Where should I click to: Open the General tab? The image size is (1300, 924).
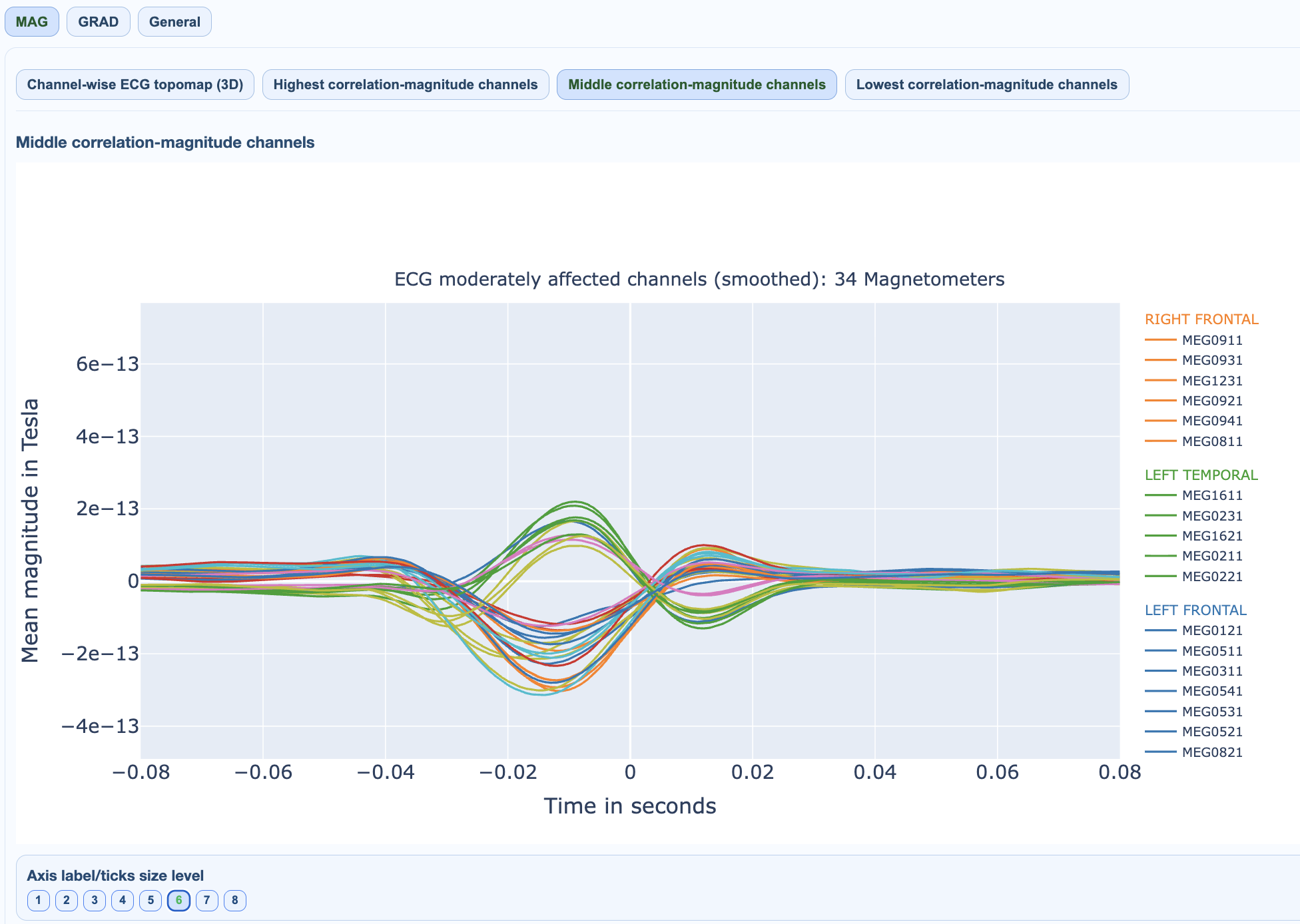point(174,22)
